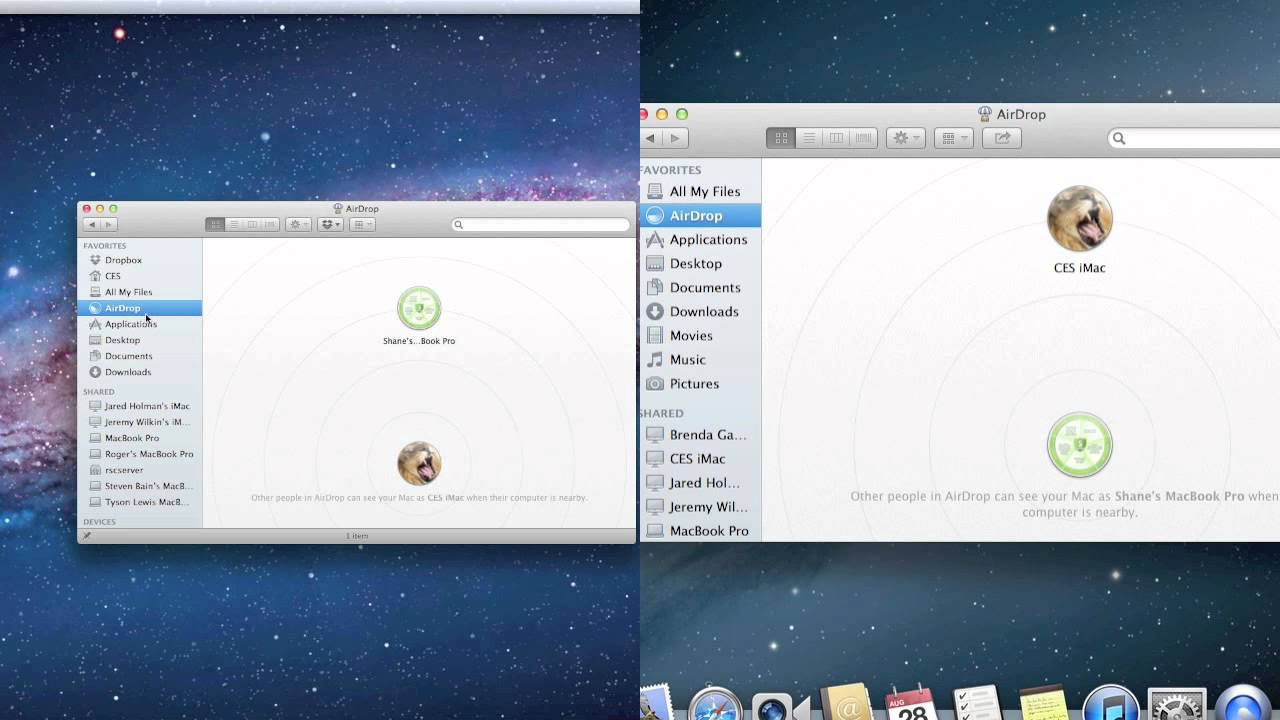
Task: Open the Action gear menu in left window
Action: pos(298,225)
